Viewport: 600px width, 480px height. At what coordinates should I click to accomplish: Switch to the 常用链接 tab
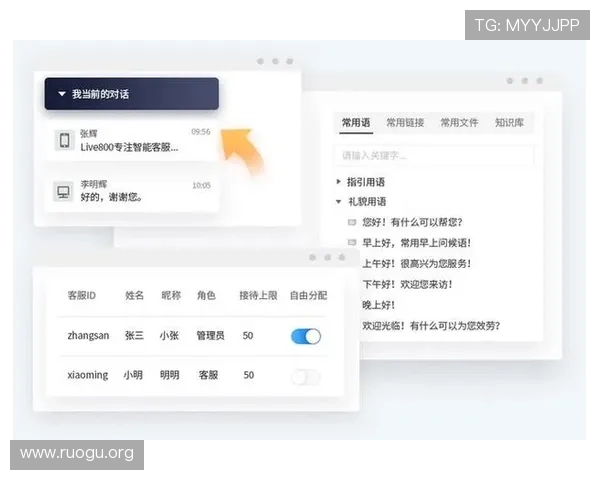click(x=405, y=122)
